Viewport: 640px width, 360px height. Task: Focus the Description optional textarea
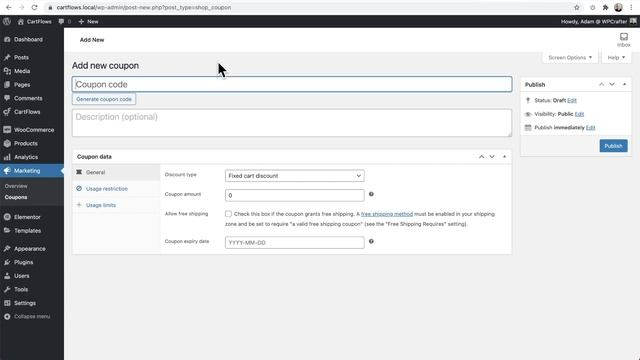click(x=292, y=123)
